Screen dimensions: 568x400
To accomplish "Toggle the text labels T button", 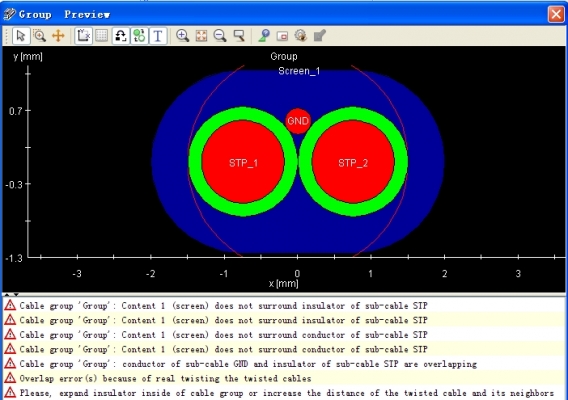I will 158,36.
